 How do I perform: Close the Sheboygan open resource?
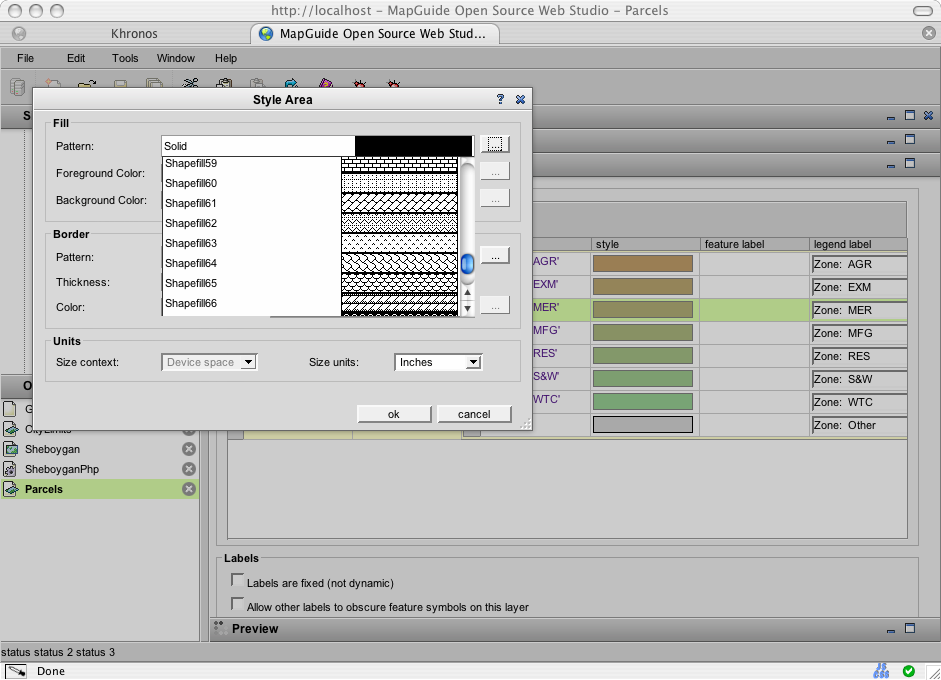point(189,449)
